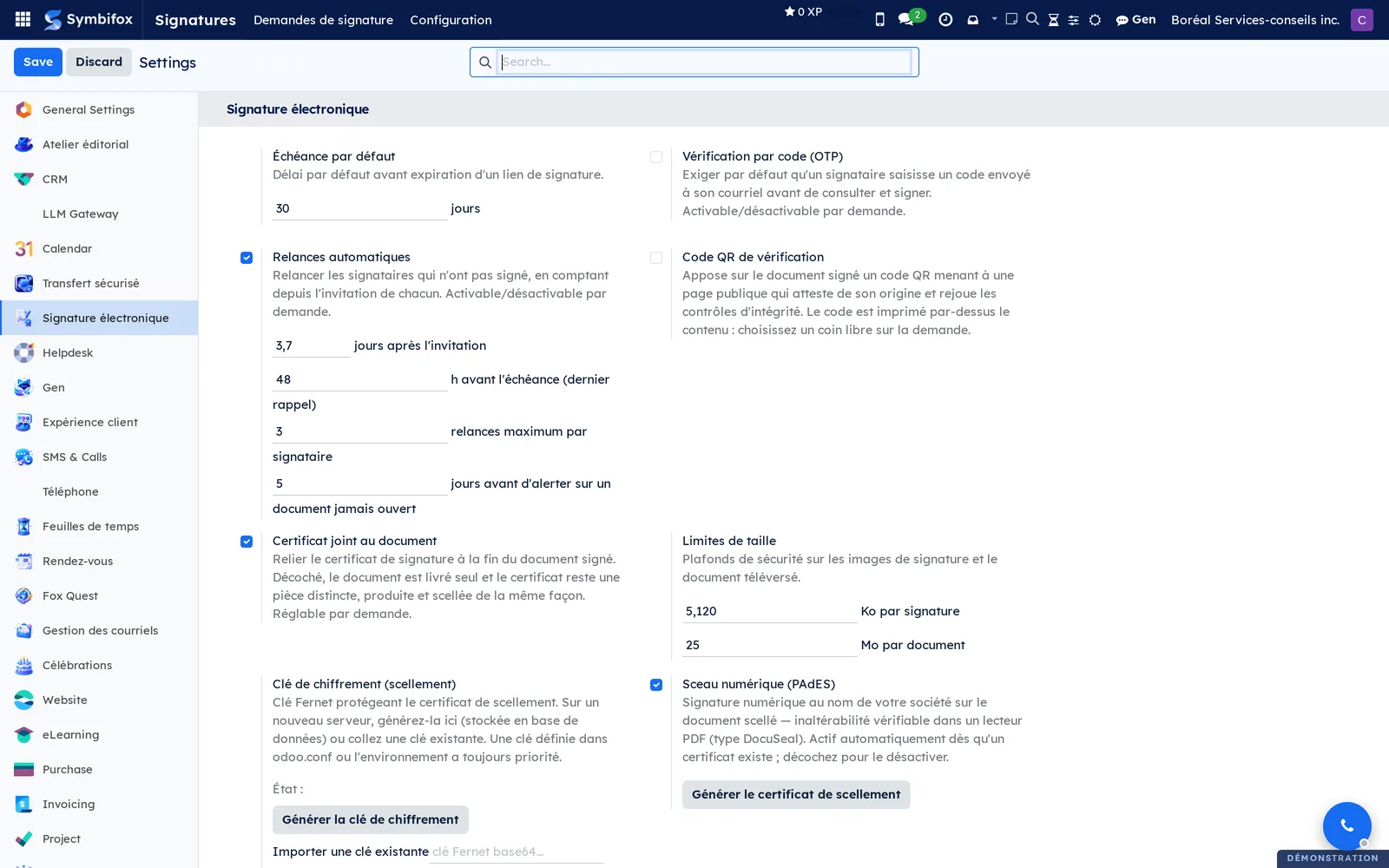
Task: Open the sliders adjustments icon
Action: coord(1074,19)
